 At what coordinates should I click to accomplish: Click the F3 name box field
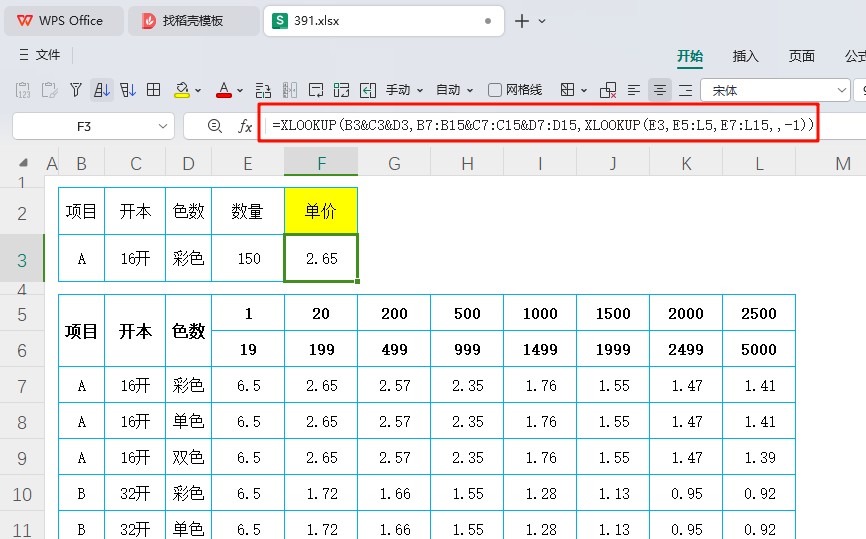[84, 126]
